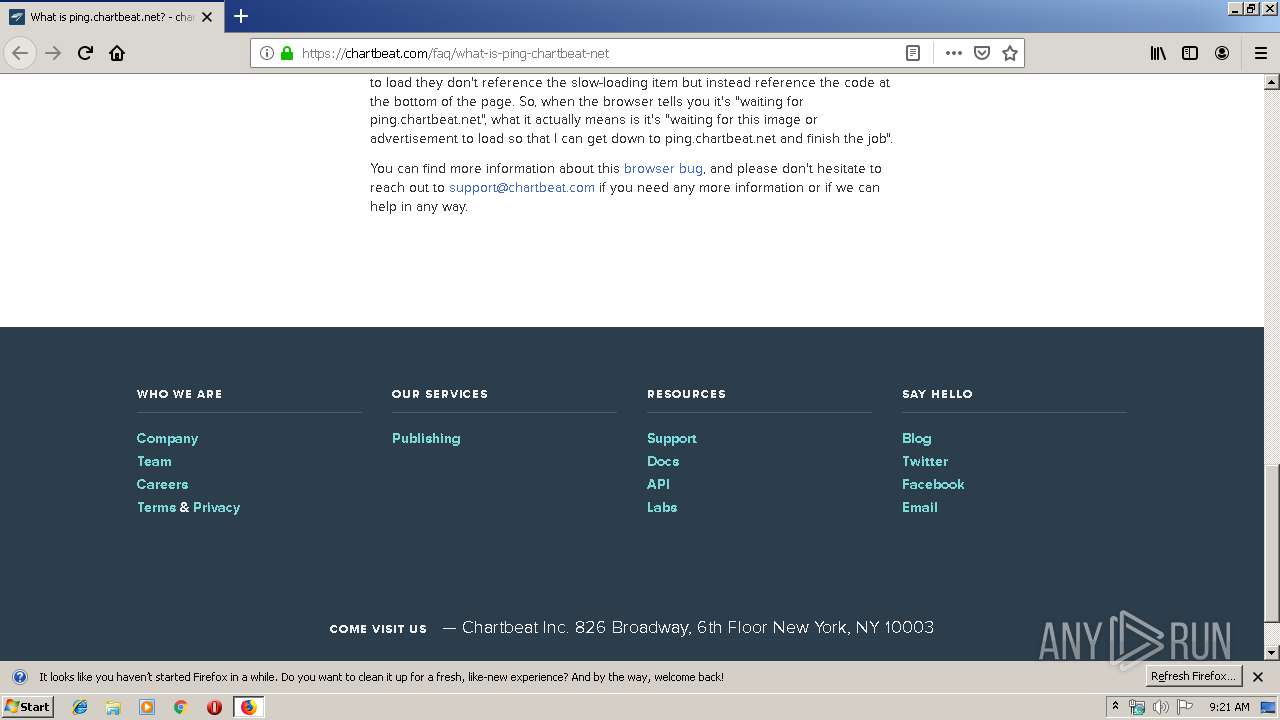
Task: Click the notification bar question mark icon
Action: (19, 677)
